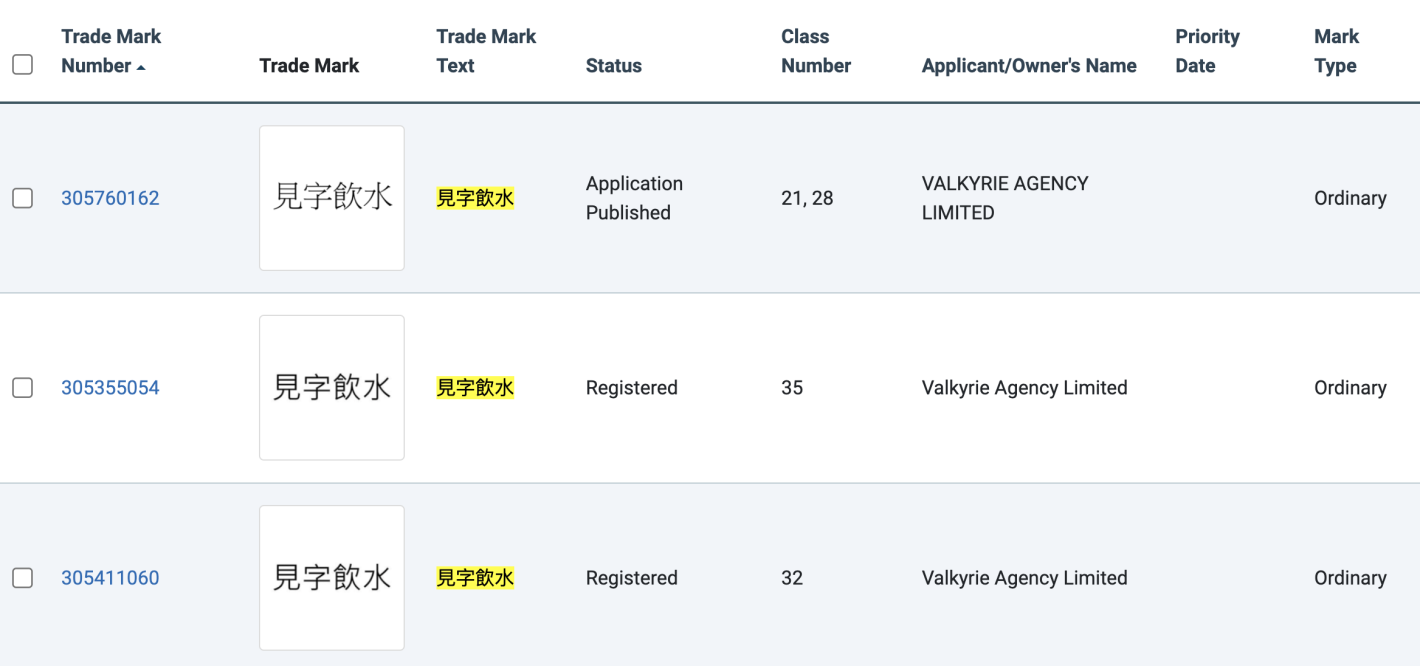Image resolution: width=1420 pixels, height=666 pixels.
Task: View the mark image for registration 305411060
Action: [x=332, y=578]
